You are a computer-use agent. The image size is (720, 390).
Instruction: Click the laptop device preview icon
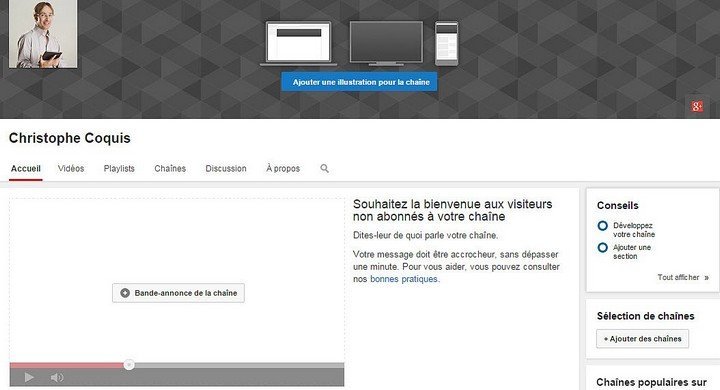(298, 44)
